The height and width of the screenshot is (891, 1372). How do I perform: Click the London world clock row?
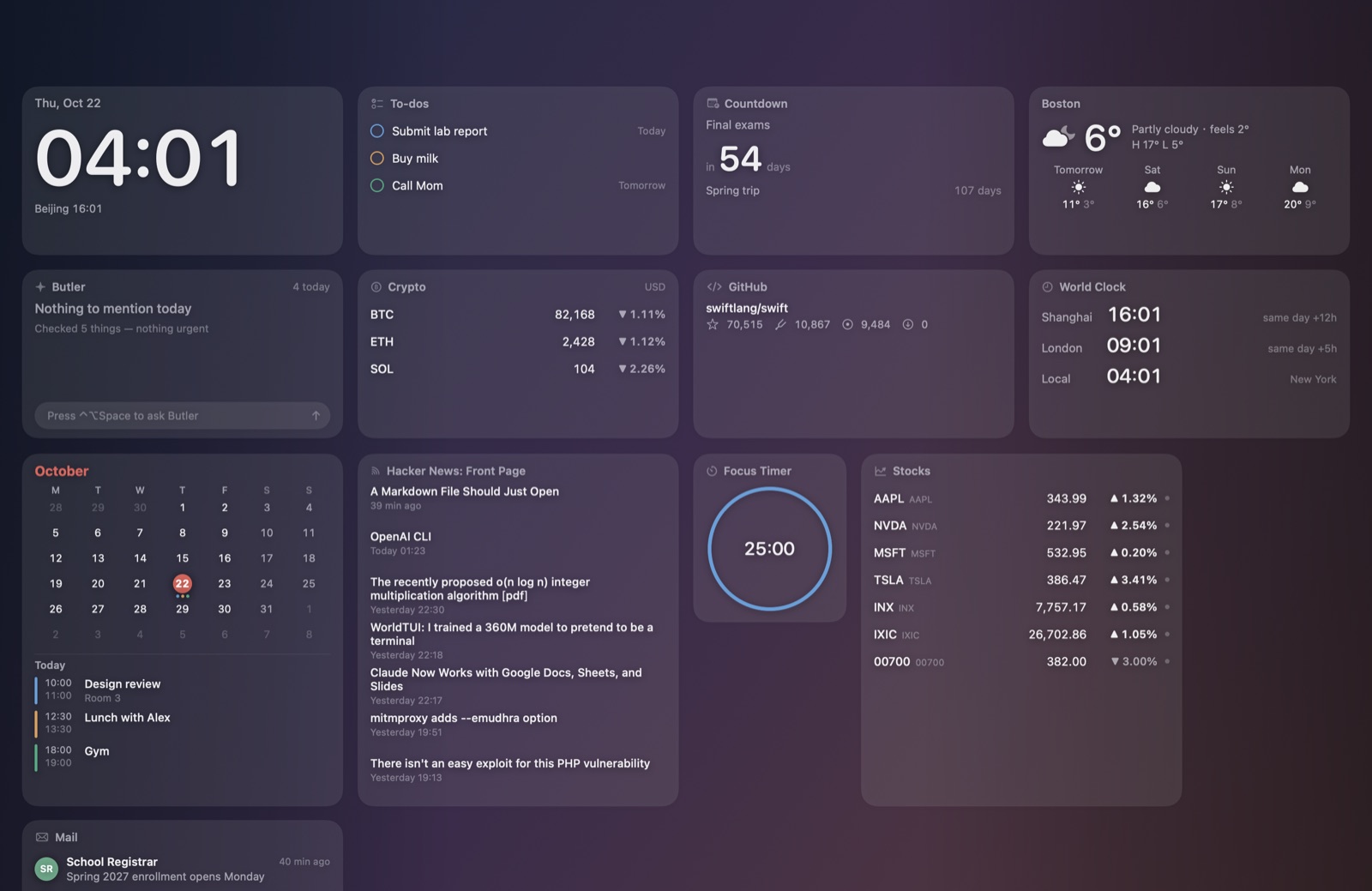pyautogui.click(x=1188, y=346)
